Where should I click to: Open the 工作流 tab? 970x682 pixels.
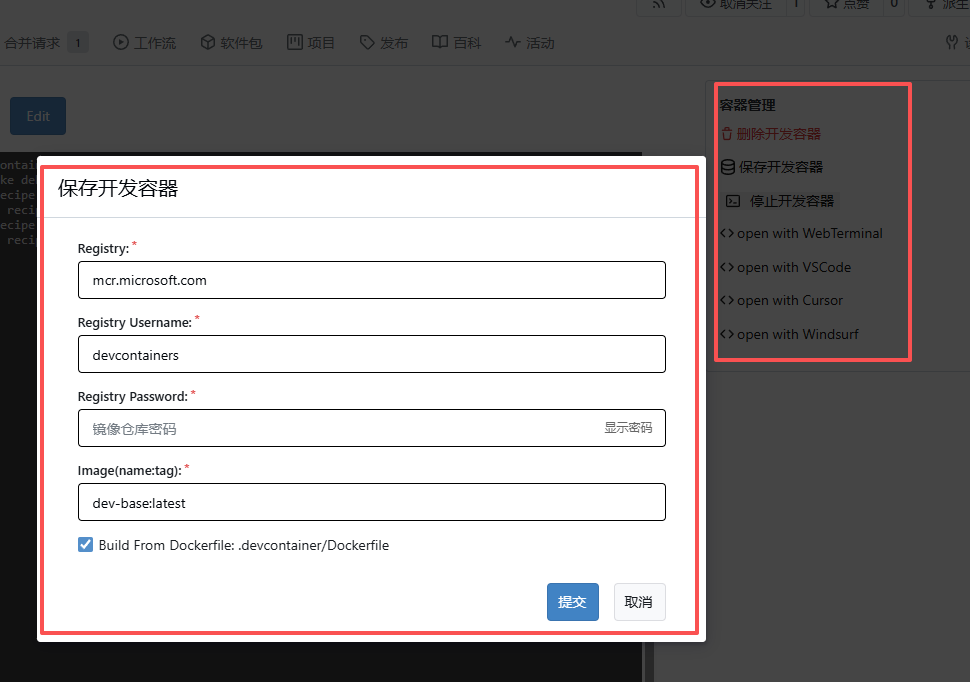144,43
